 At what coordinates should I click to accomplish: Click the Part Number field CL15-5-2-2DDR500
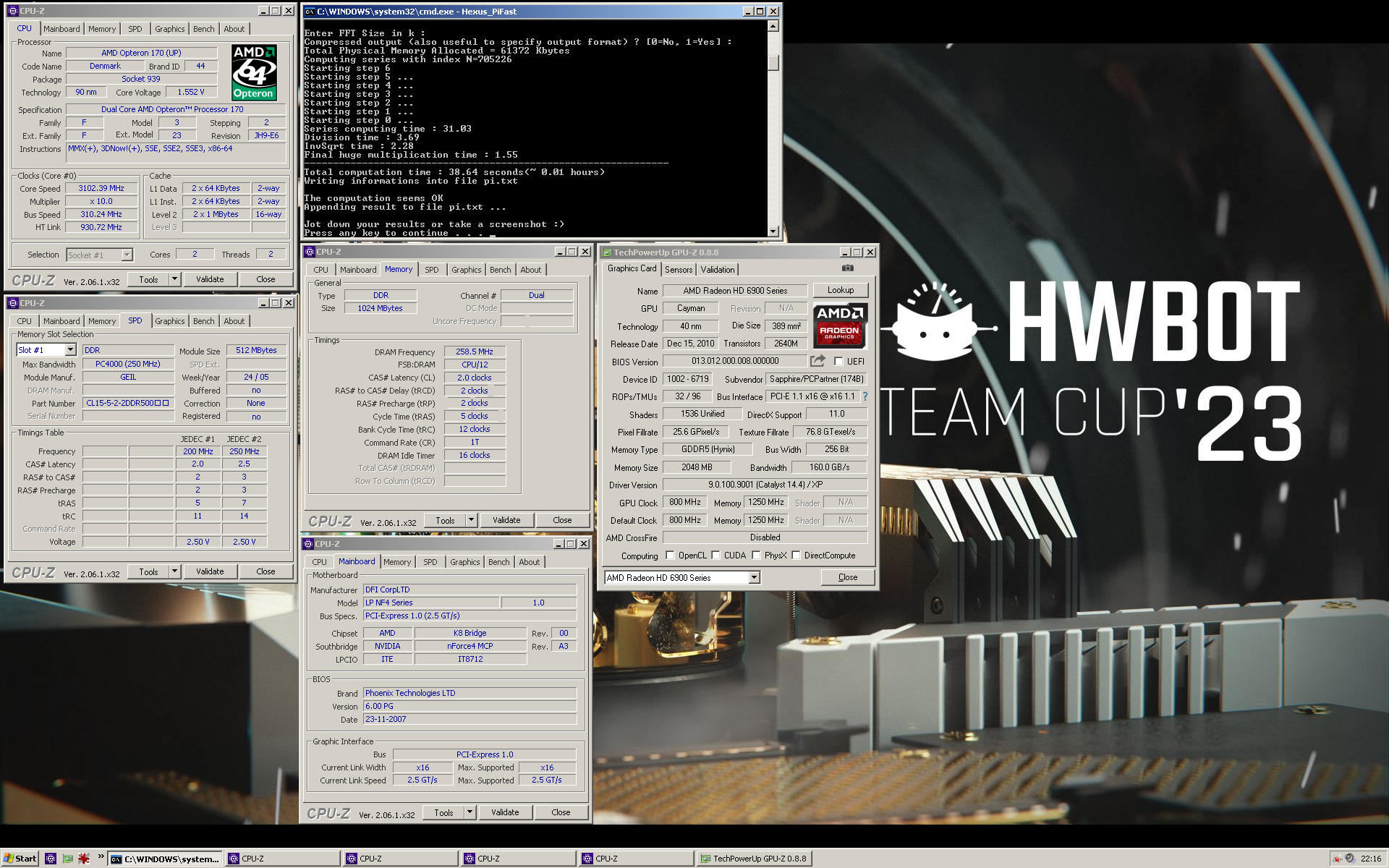[x=128, y=403]
